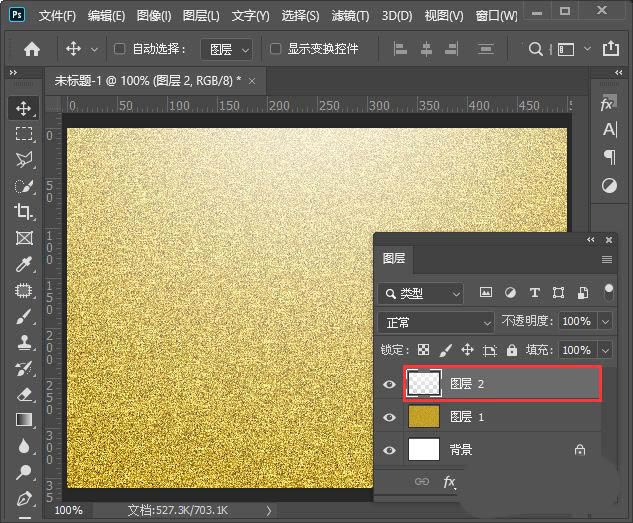
Task: Select the History Brush tool
Action: click(x=24, y=368)
